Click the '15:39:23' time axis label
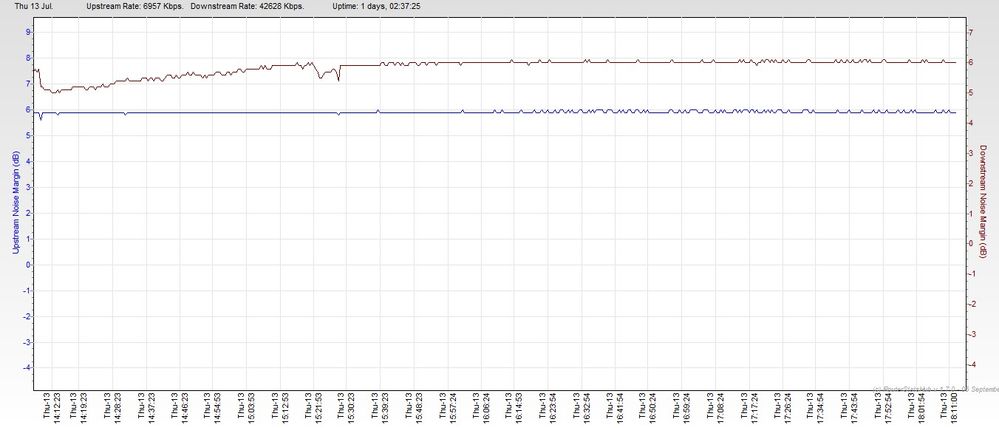The width and height of the screenshot is (999, 428). (387, 408)
